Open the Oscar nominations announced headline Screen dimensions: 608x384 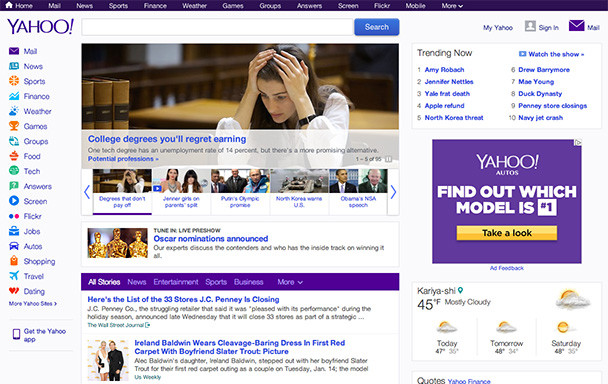click(x=211, y=239)
